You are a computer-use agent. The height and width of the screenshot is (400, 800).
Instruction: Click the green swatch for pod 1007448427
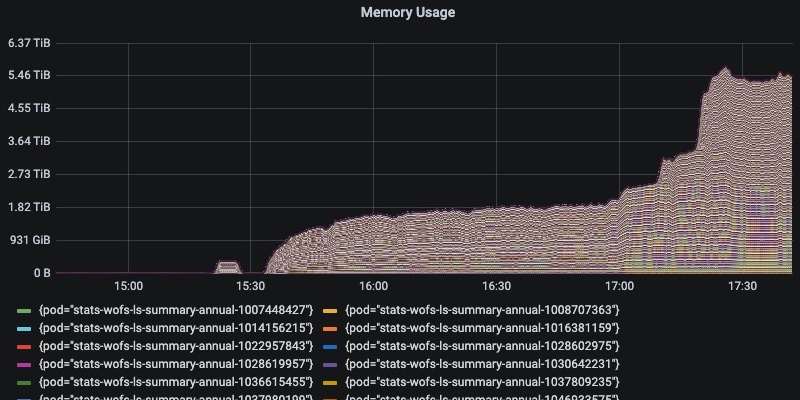pyautogui.click(x=24, y=311)
